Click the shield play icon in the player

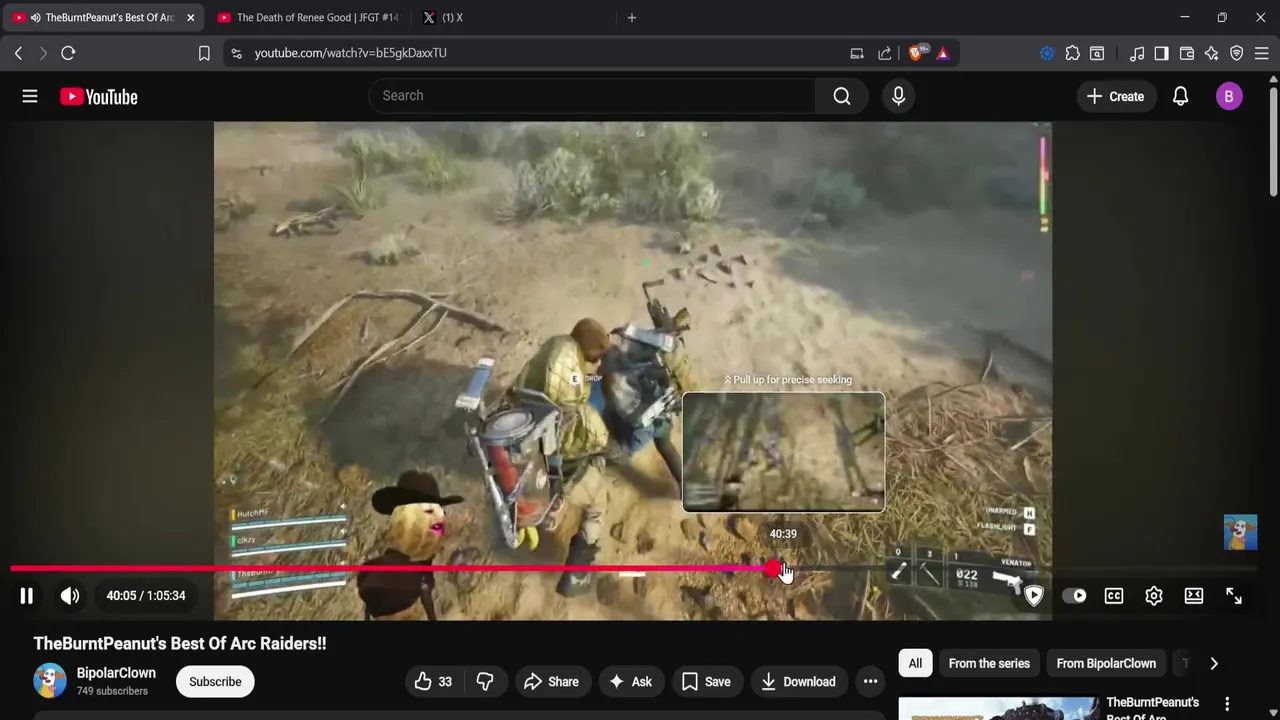(x=1034, y=596)
